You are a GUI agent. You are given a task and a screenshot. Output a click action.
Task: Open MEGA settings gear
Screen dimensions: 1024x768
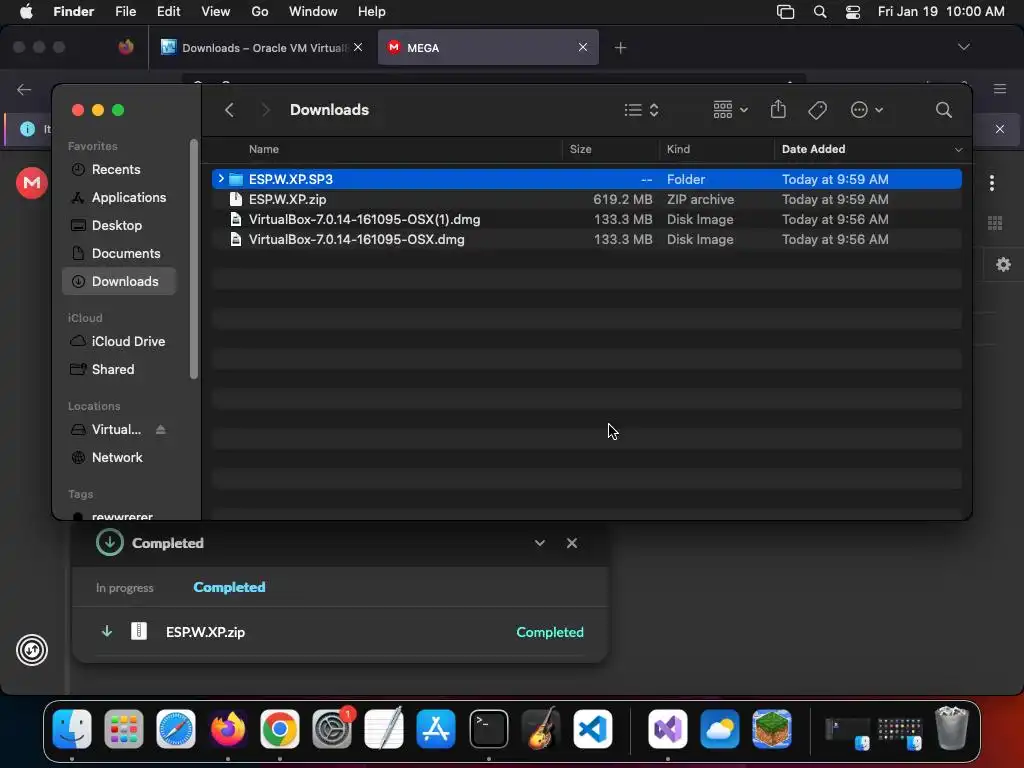[1003, 264]
